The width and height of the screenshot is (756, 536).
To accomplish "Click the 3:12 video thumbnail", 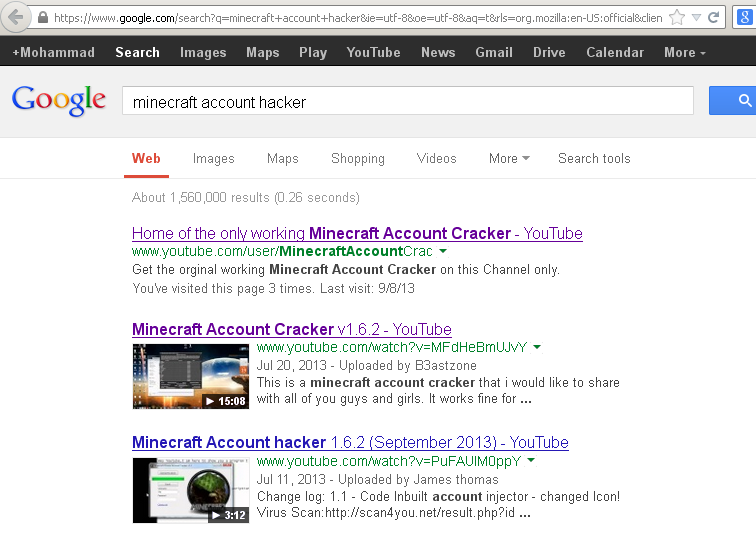I will tap(191, 491).
